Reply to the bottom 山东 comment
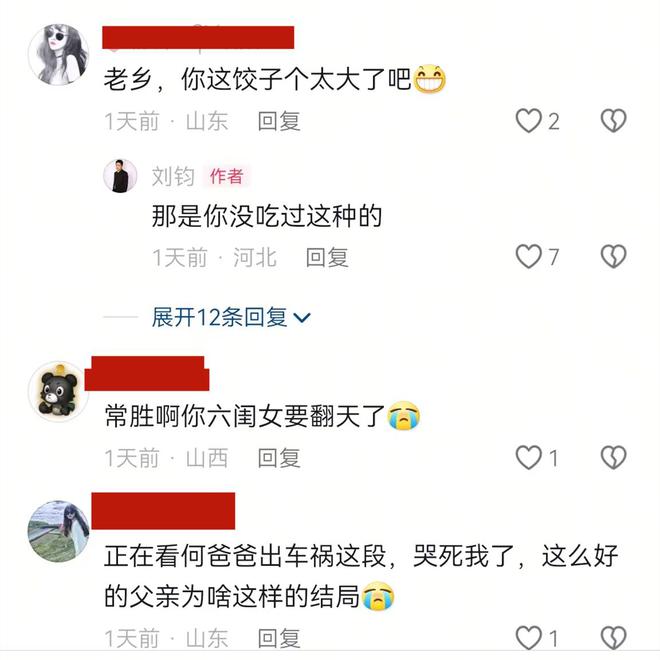Image resolution: width=660 pixels, height=660 pixels. (x=279, y=639)
